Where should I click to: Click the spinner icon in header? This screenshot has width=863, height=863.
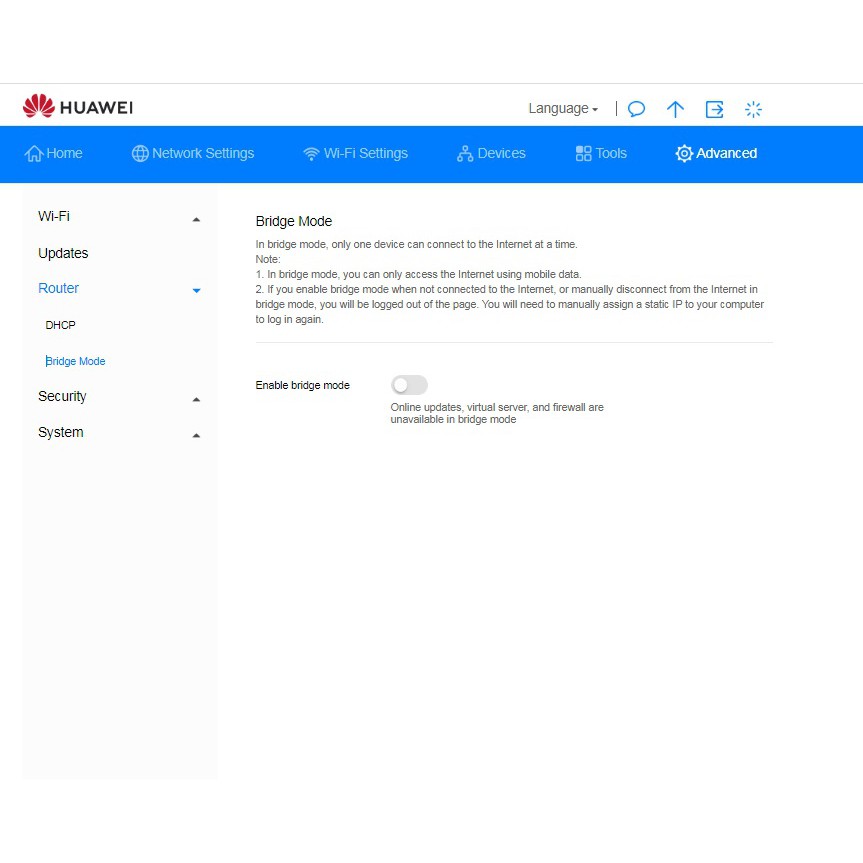click(753, 109)
